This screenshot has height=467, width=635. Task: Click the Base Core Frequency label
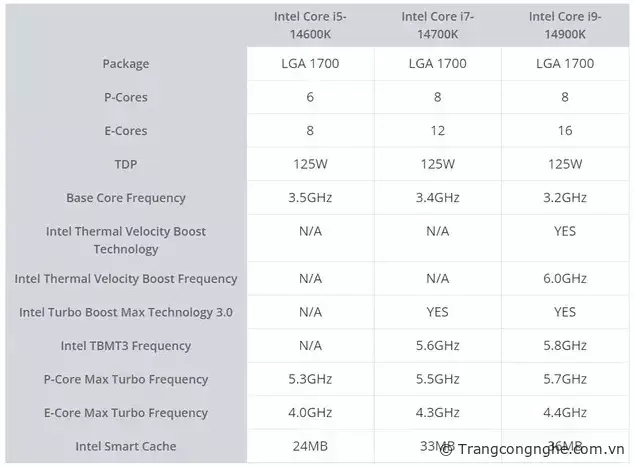(x=126, y=198)
